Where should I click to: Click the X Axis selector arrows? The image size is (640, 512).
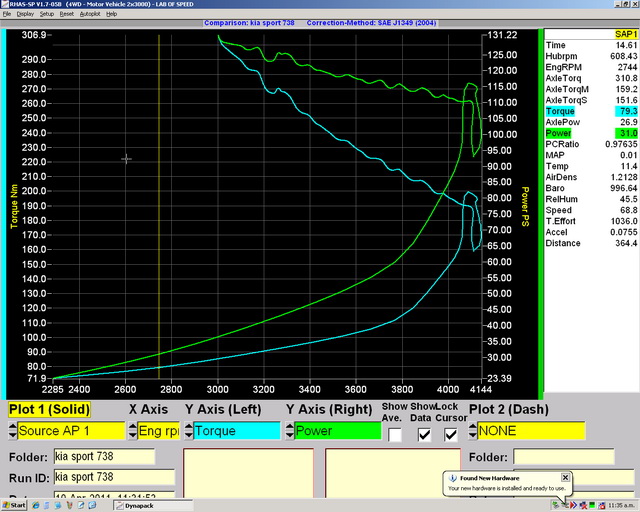[x=132, y=431]
